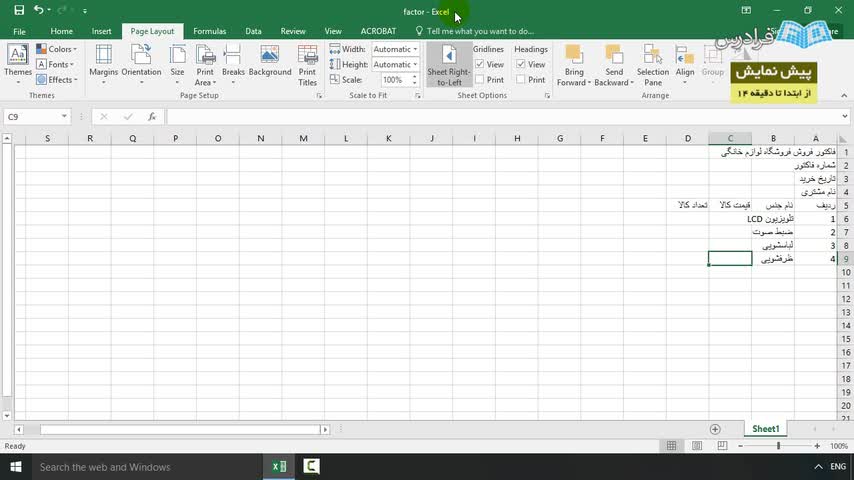Toggle Headings View checkbox
Viewport: 854px width, 480px height.
(521, 64)
